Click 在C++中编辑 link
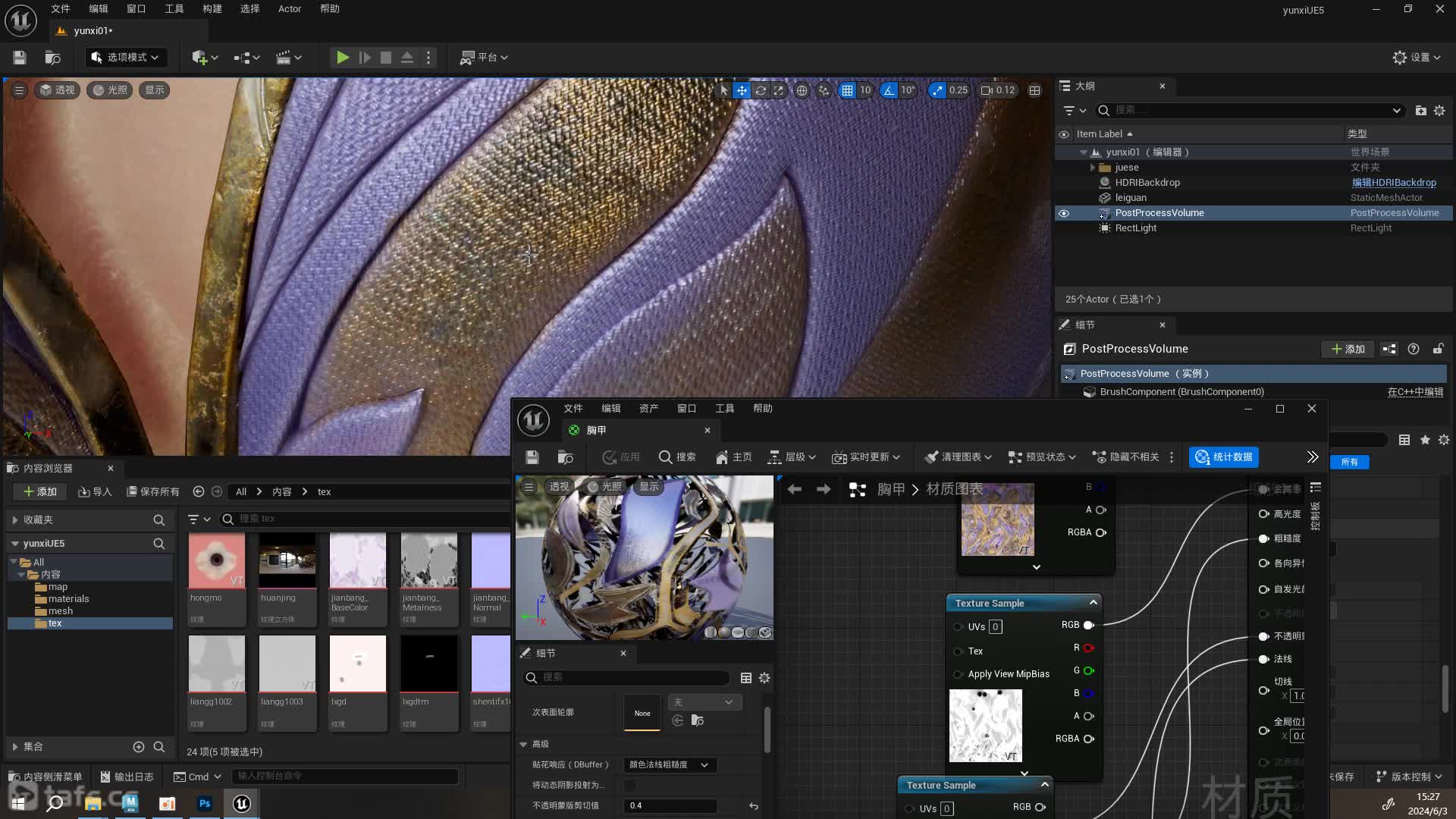 click(1415, 392)
